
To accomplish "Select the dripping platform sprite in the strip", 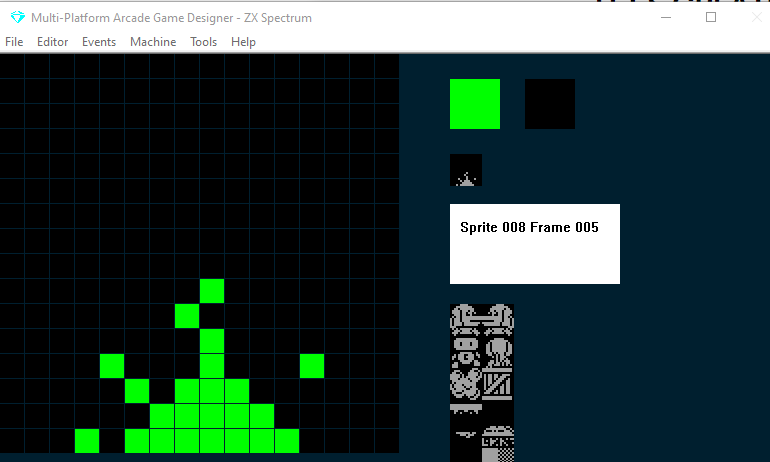I will tap(466, 409).
